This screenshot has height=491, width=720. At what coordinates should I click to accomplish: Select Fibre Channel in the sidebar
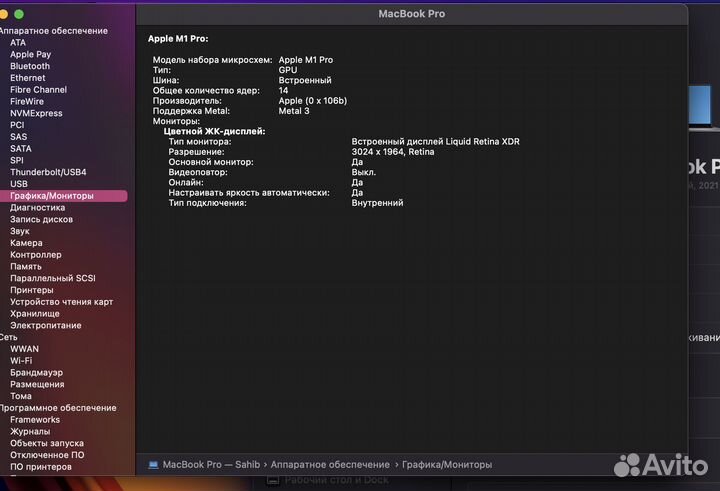pyautogui.click(x=39, y=90)
